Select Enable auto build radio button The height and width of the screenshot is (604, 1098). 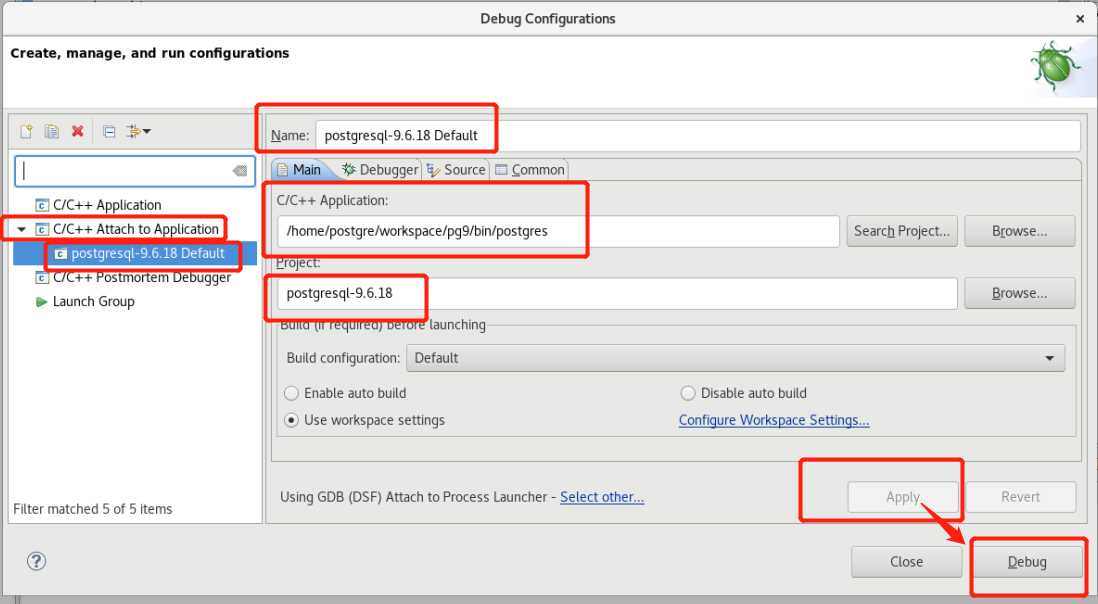click(x=291, y=393)
